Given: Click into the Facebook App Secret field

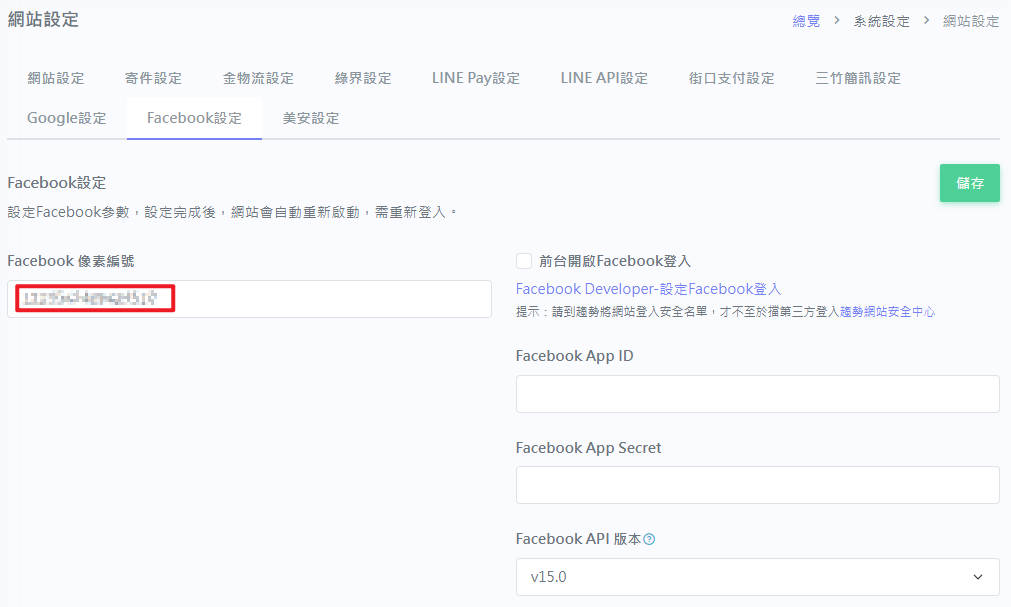Looking at the screenshot, I should click(x=757, y=485).
